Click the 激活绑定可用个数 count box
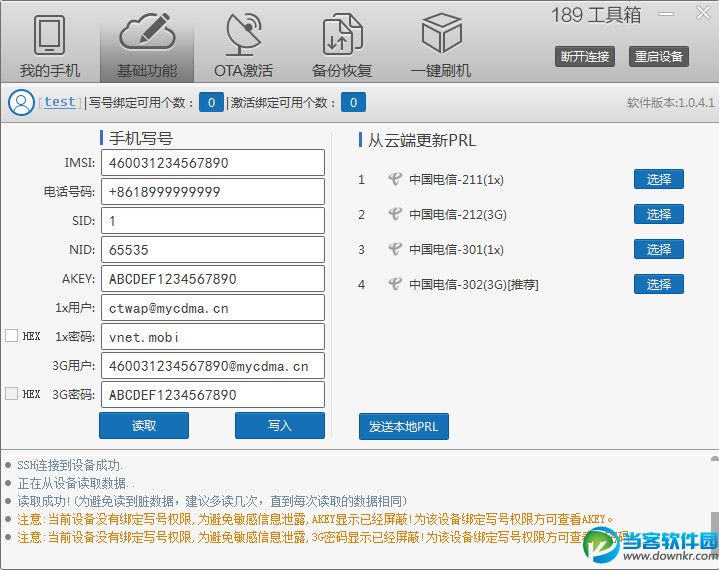The image size is (719, 570). 354,102
